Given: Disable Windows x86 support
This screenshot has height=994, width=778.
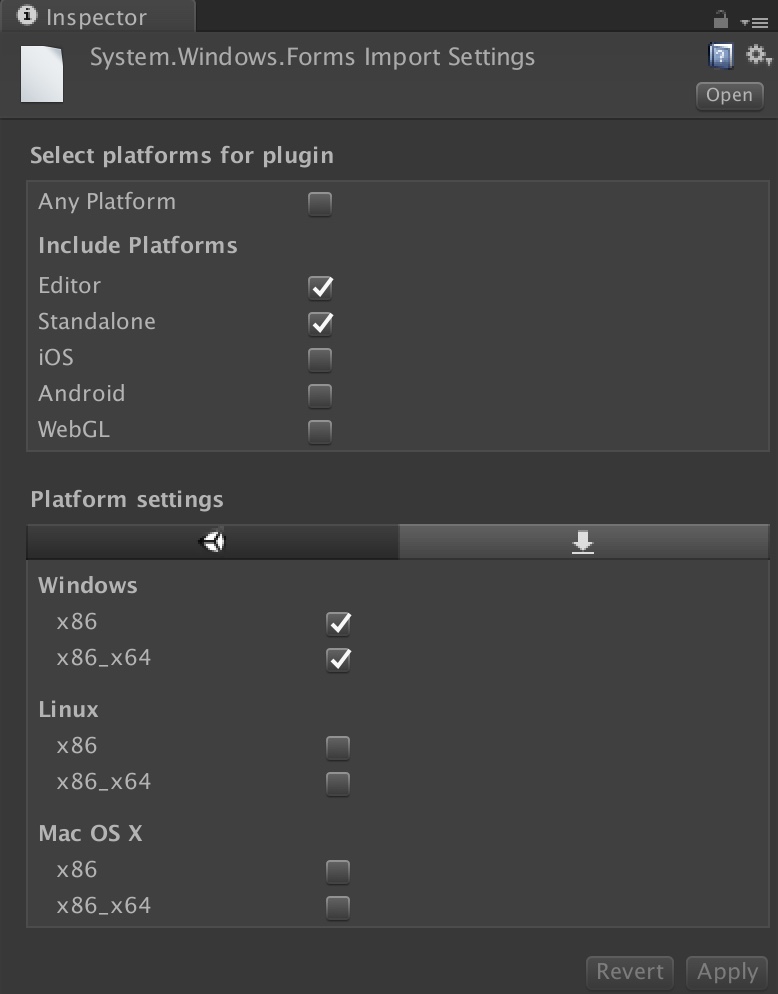Looking at the screenshot, I should point(338,622).
